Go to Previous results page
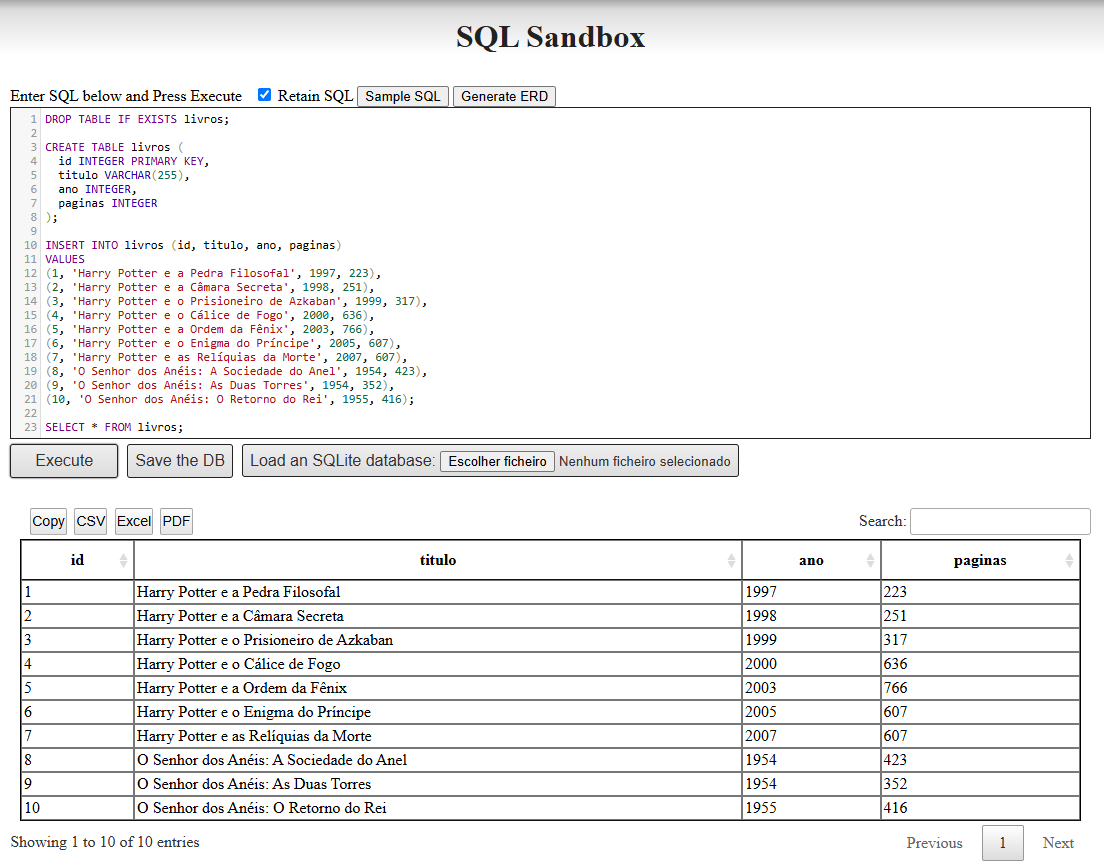The width and height of the screenshot is (1104, 867). [x=934, y=843]
